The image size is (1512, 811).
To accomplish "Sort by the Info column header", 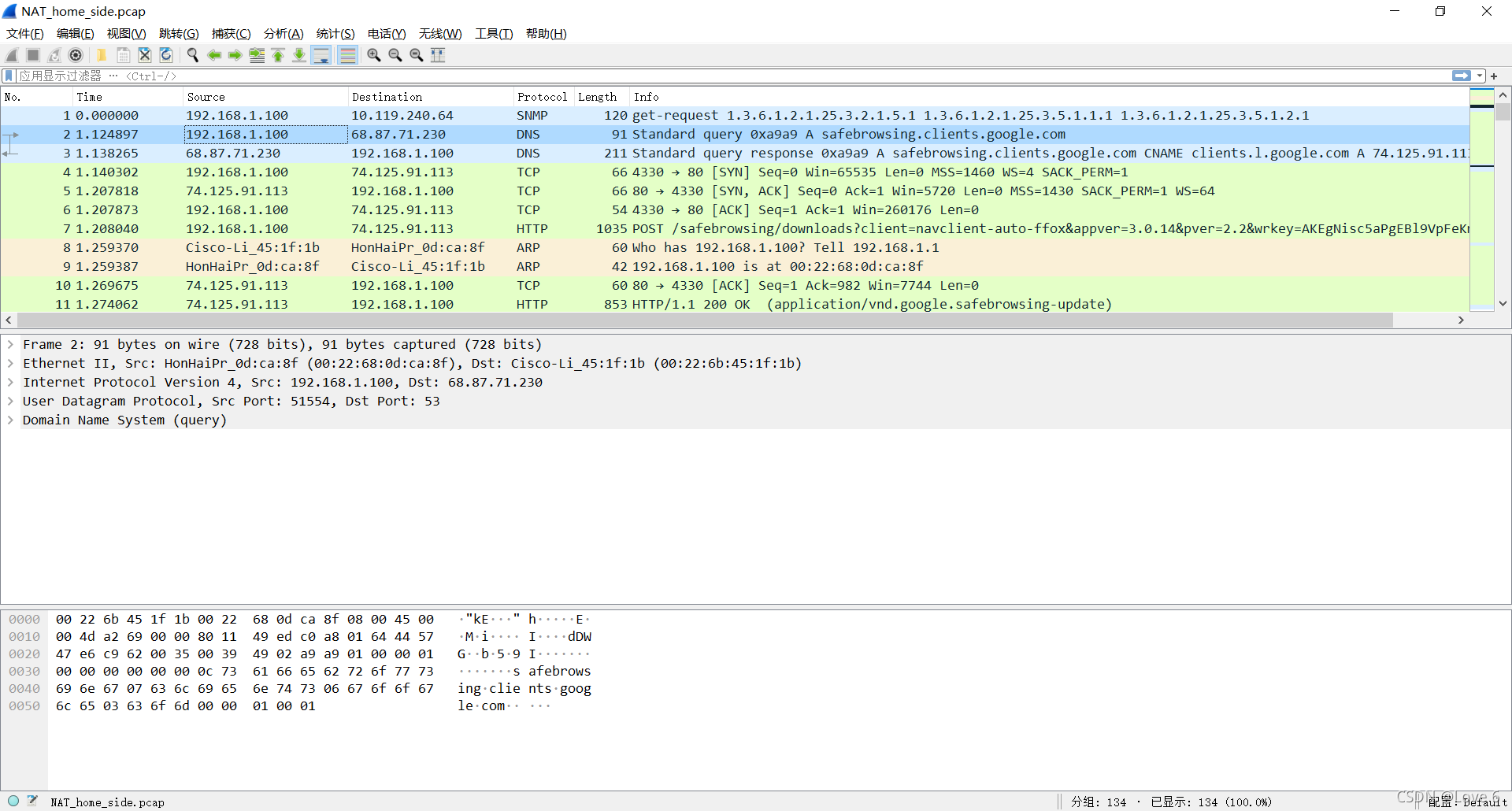I will (1049, 97).
